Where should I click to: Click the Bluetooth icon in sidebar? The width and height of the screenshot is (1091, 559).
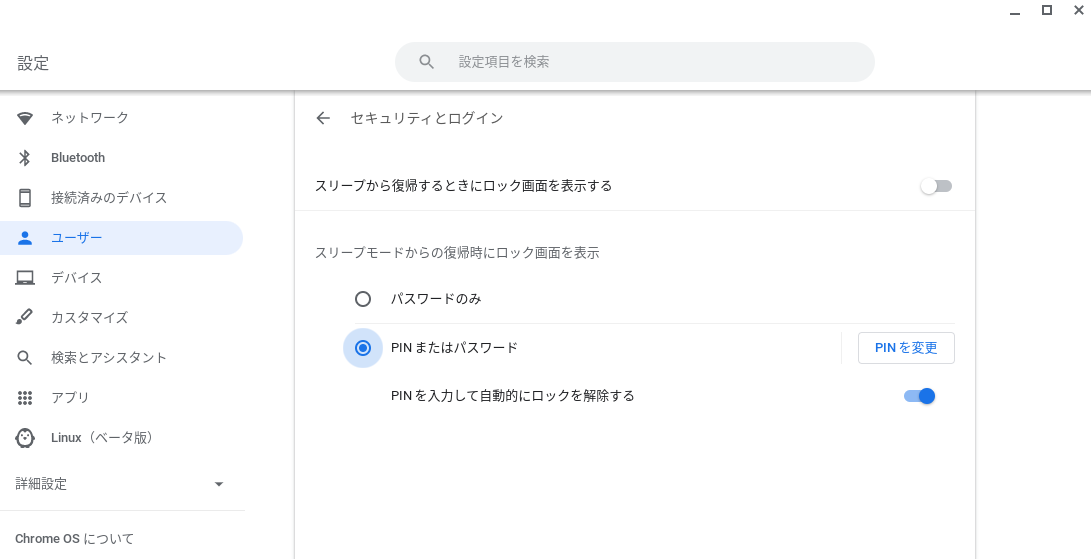(x=25, y=158)
